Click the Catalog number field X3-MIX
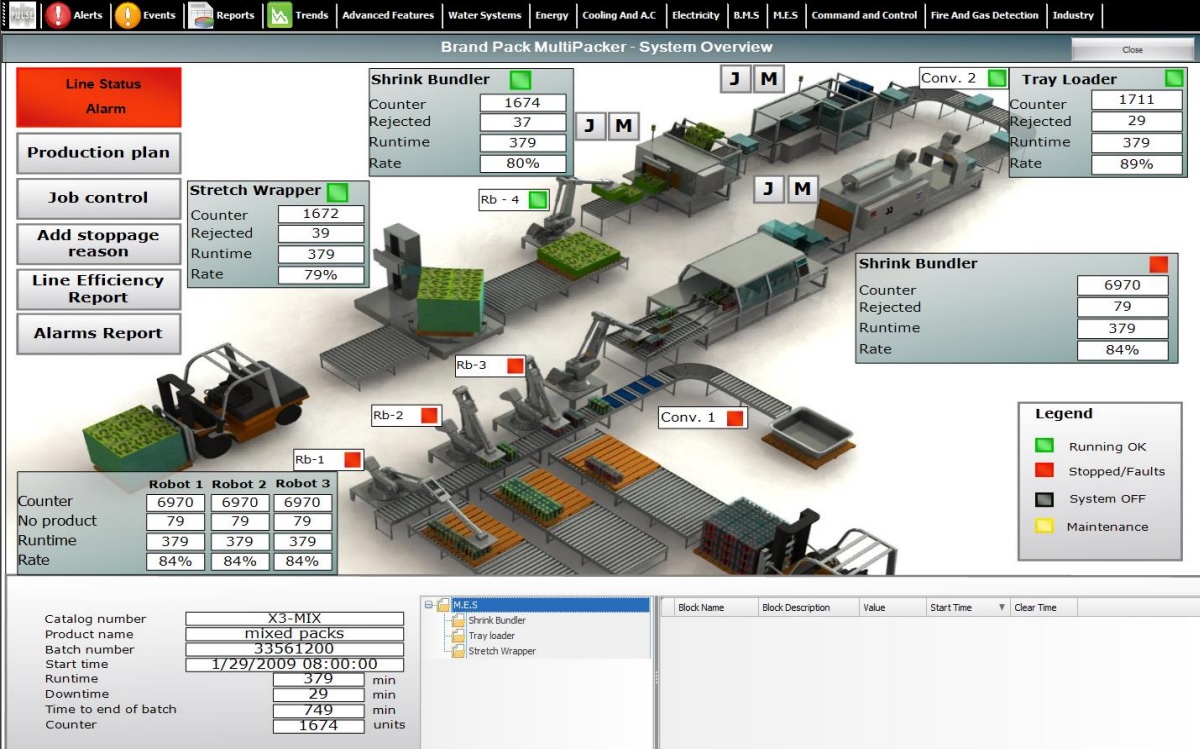 294,619
